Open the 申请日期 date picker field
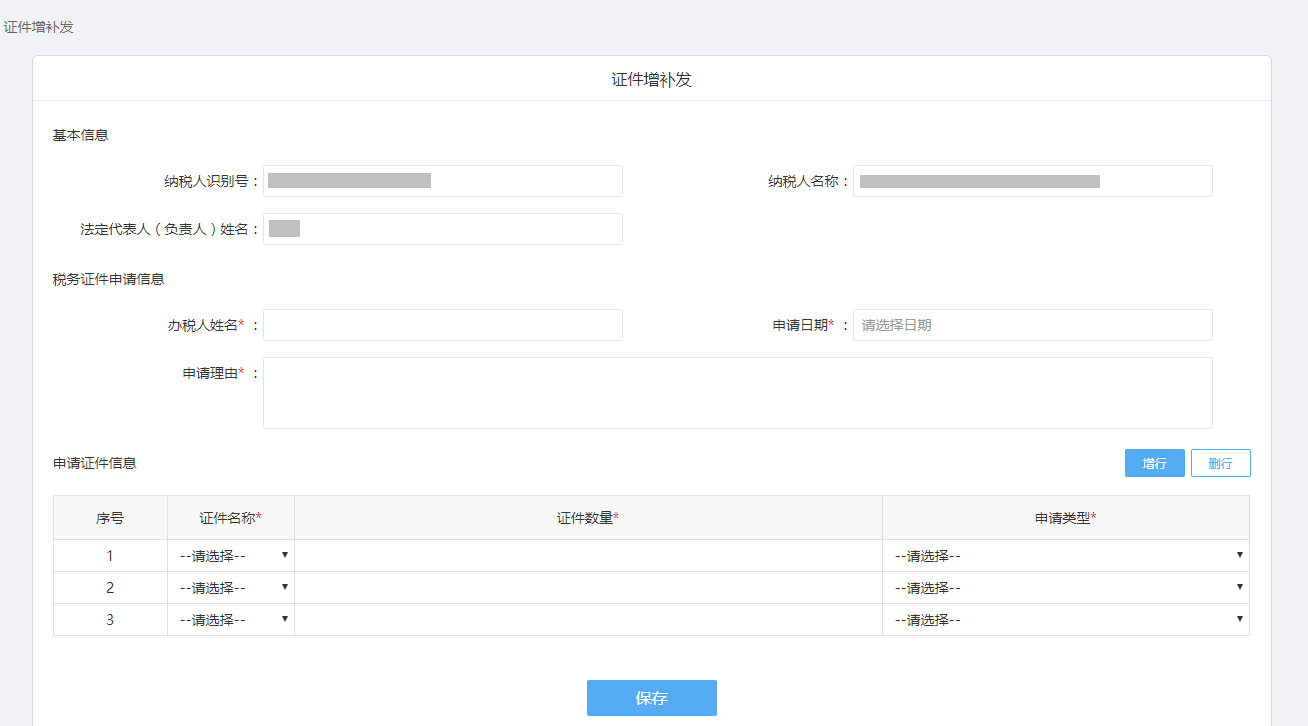Screen dimensions: 1308x726 1032,325
